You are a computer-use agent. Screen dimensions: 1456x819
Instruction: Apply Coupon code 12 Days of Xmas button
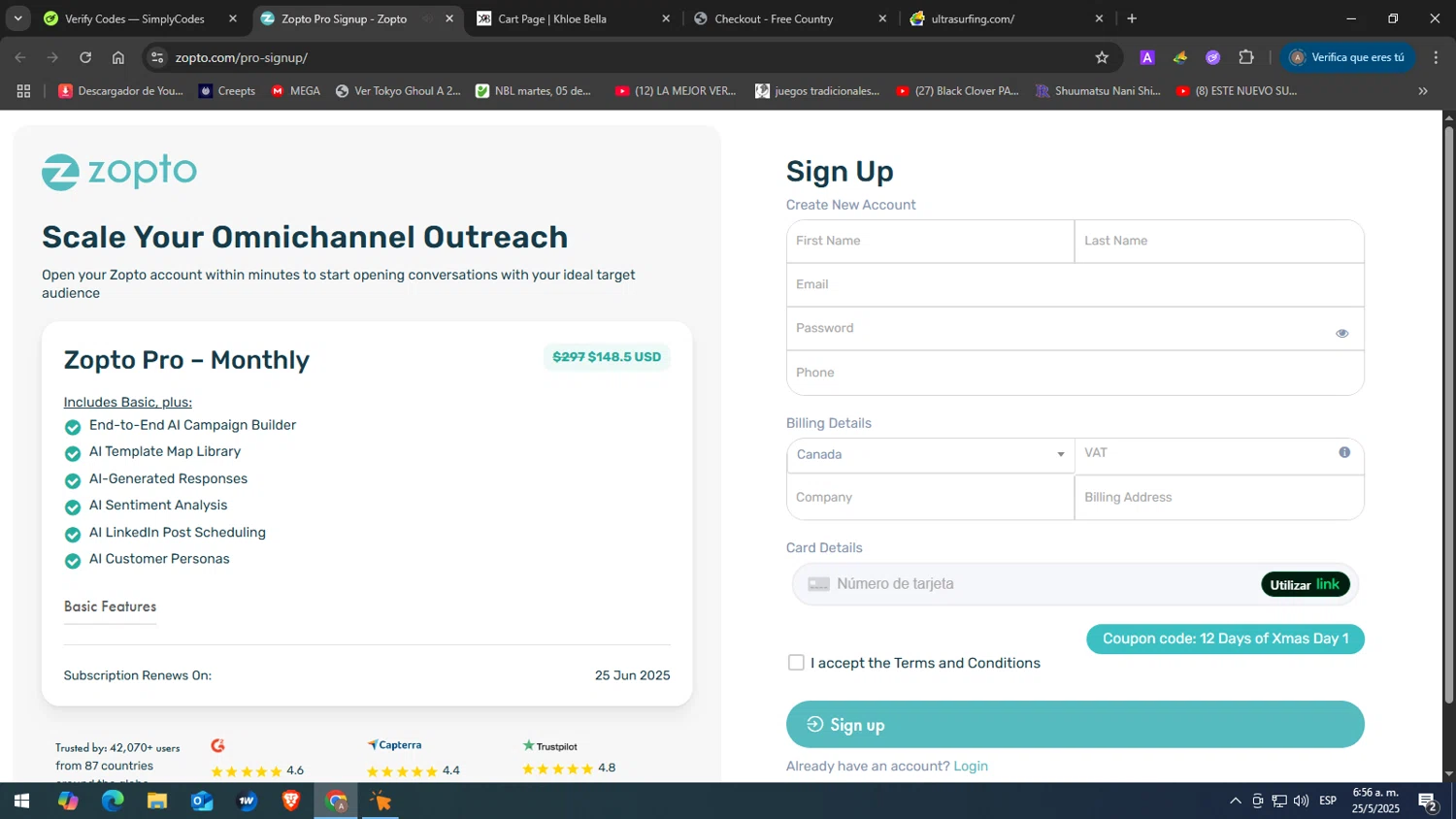click(x=1225, y=639)
